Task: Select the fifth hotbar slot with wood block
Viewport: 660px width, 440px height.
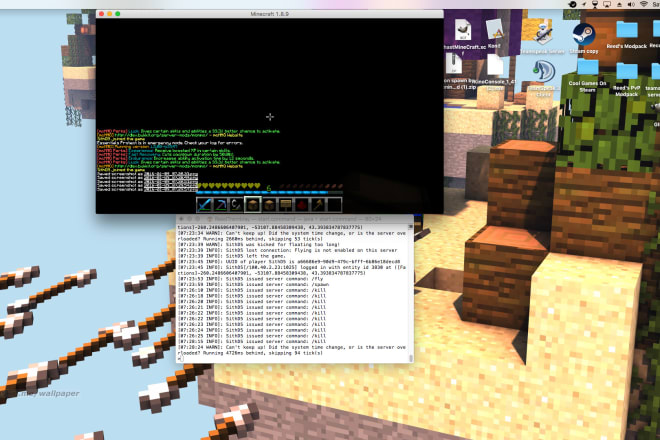Action: pyautogui.click(x=269, y=205)
